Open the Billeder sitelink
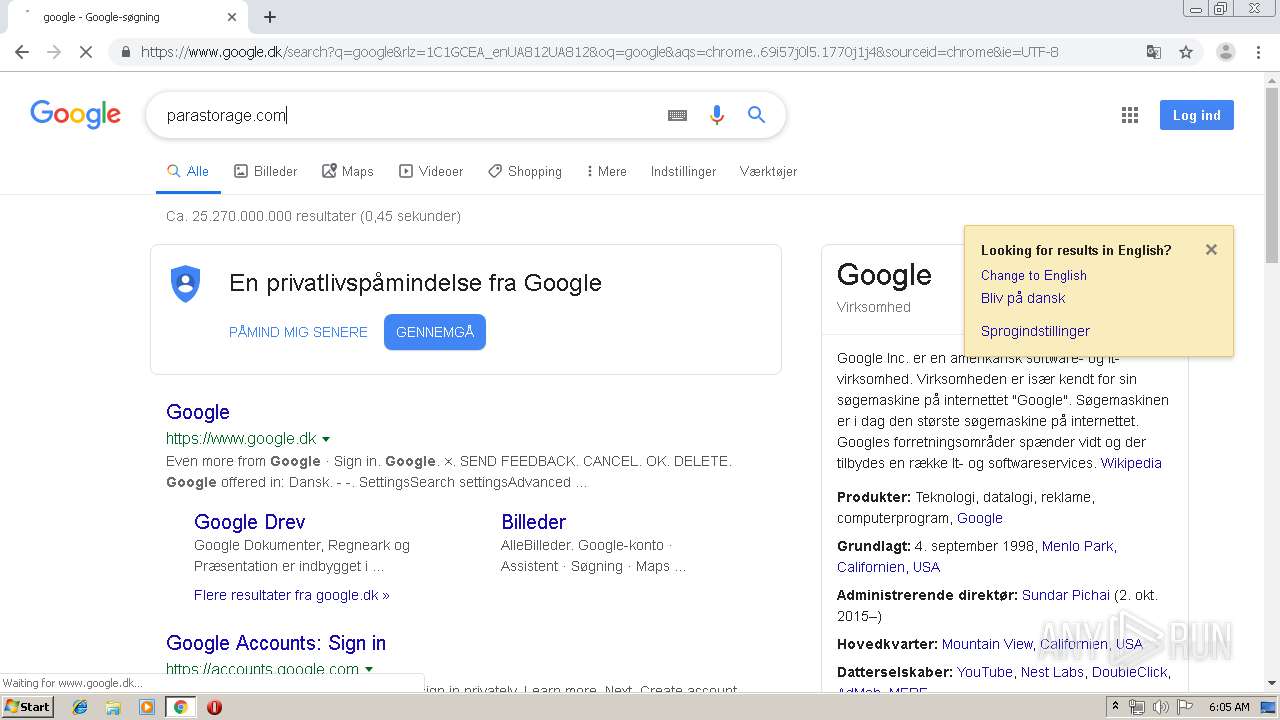 tap(533, 522)
